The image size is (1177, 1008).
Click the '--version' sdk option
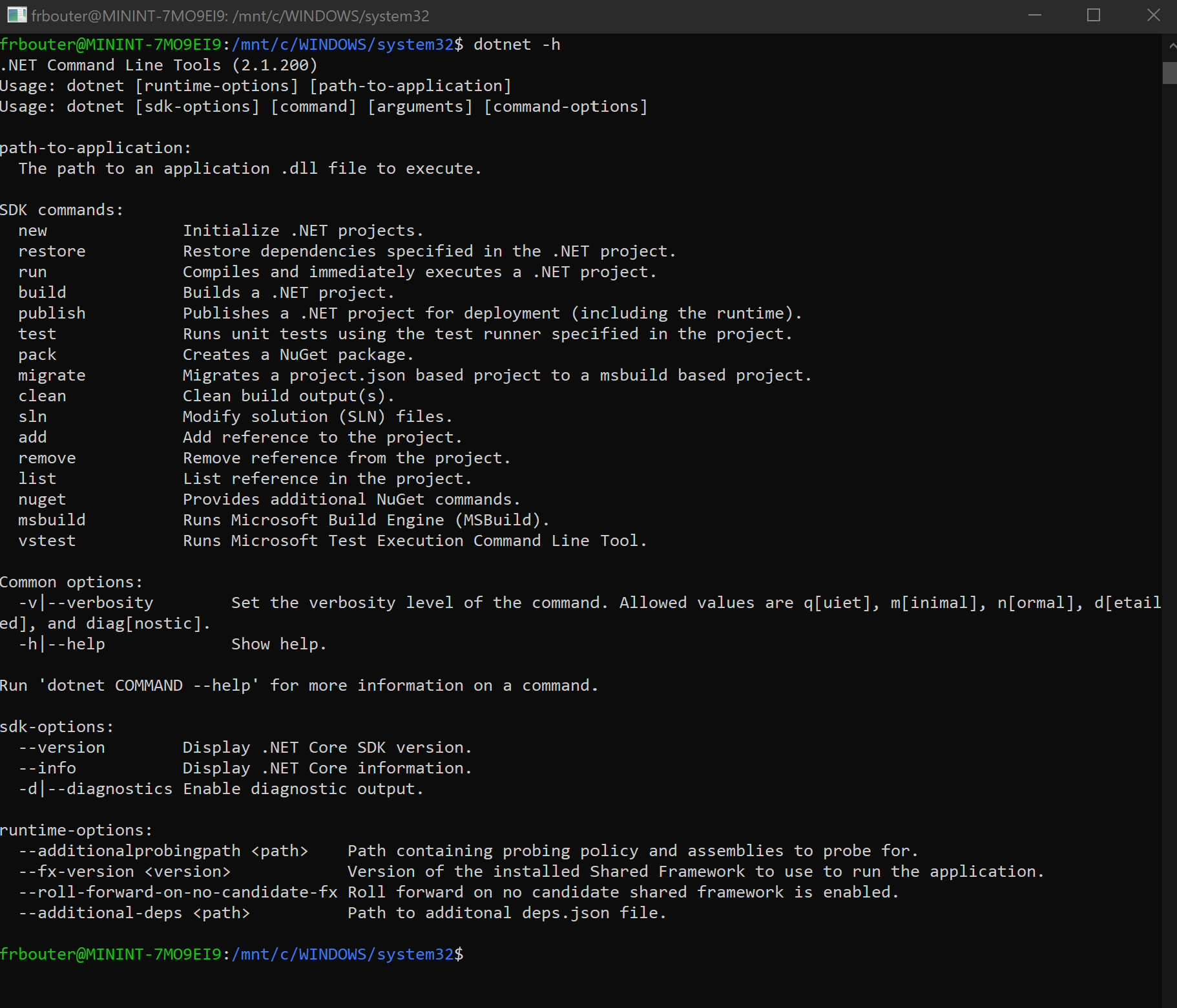coord(61,748)
